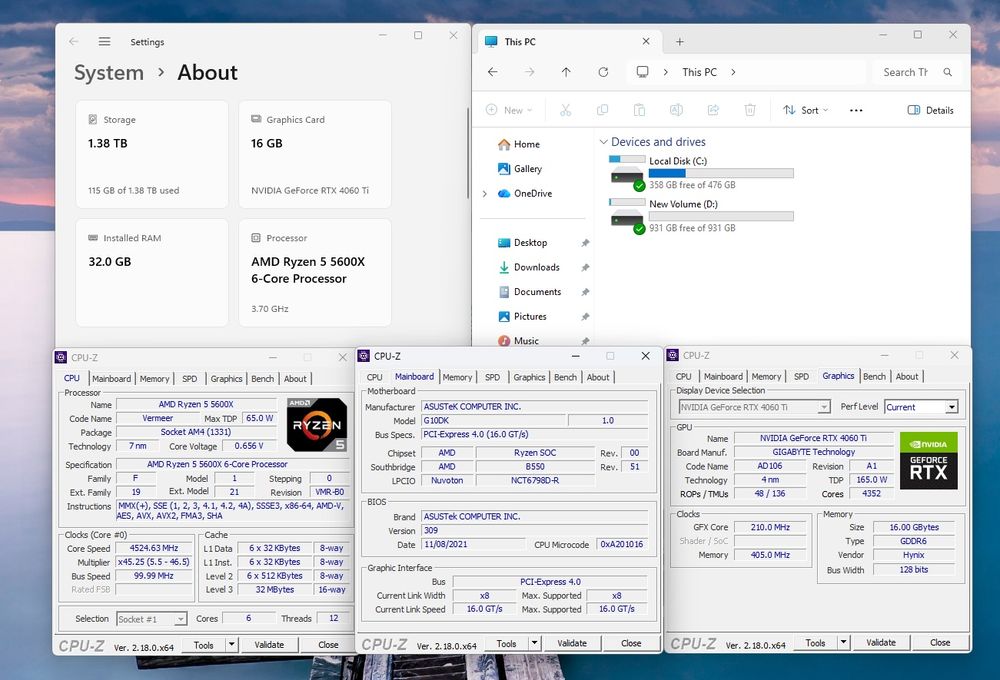Click the pin icon beside Downloads
The width and height of the screenshot is (1000, 680).
[585, 267]
